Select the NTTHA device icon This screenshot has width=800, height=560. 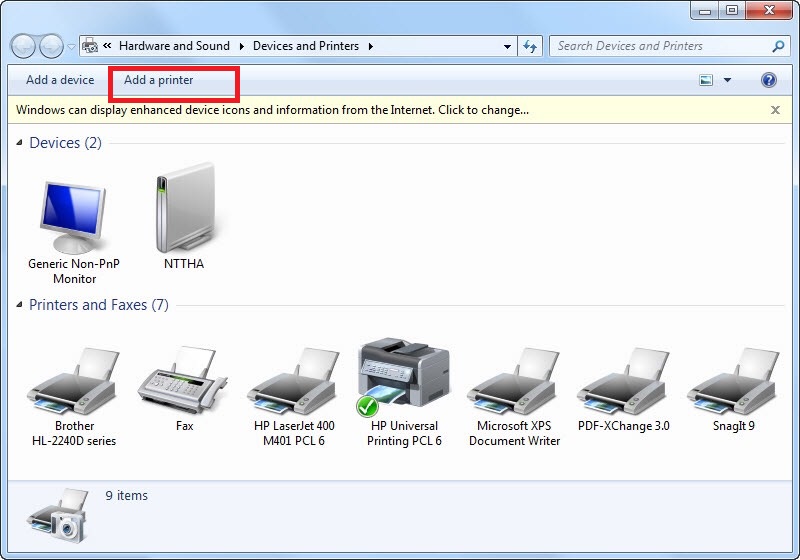pyautogui.click(x=184, y=208)
